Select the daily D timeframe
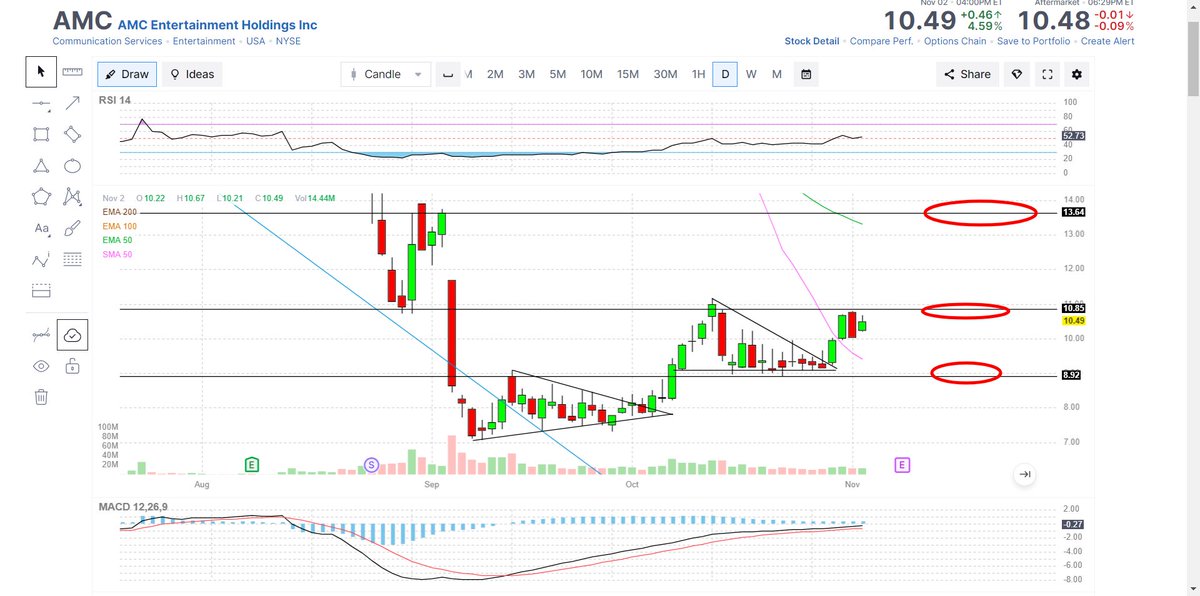This screenshot has width=1200, height=596. click(x=725, y=74)
